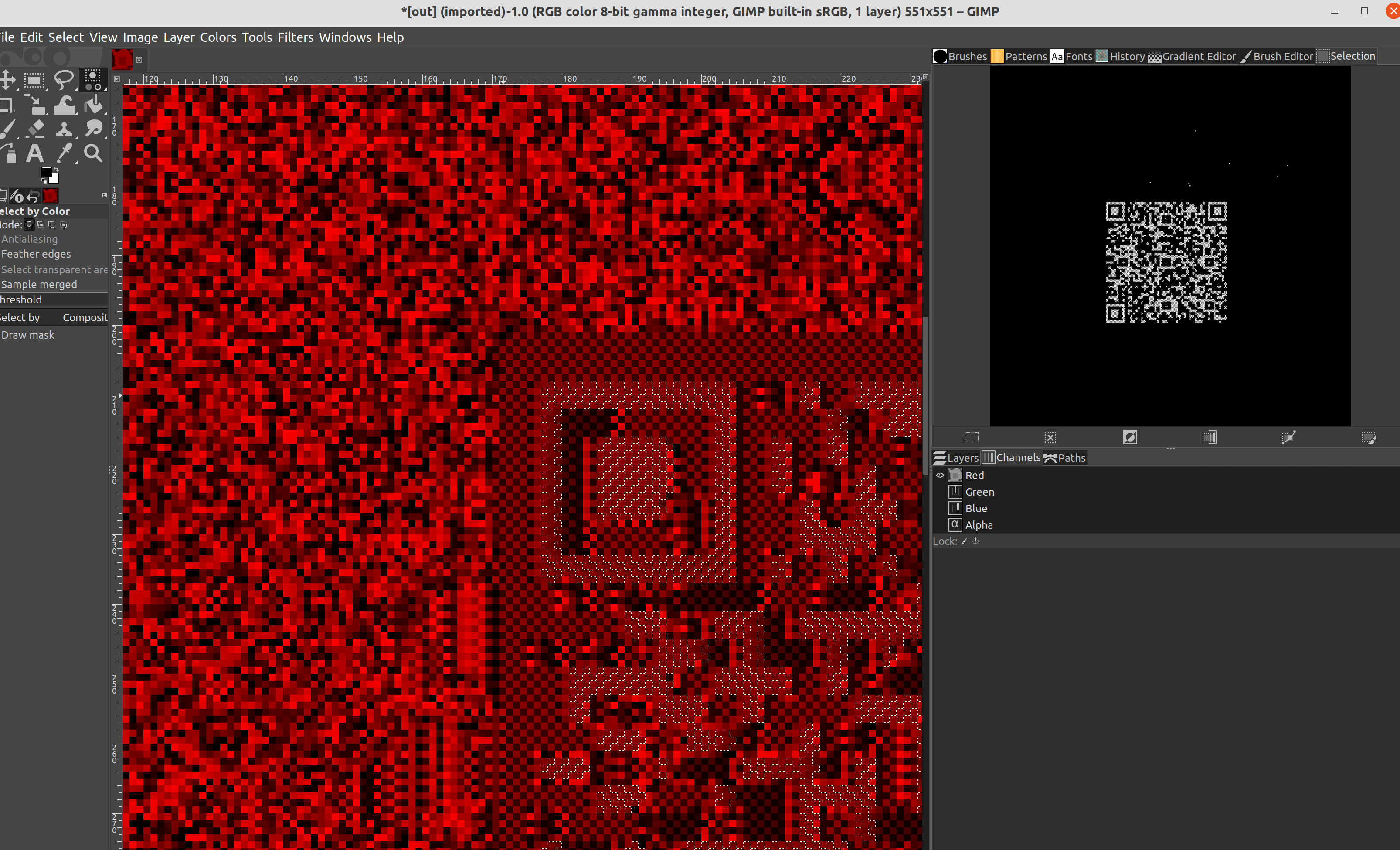This screenshot has height=850, width=1400.
Task: Toggle the lock pixels brush icon
Action: point(964,541)
